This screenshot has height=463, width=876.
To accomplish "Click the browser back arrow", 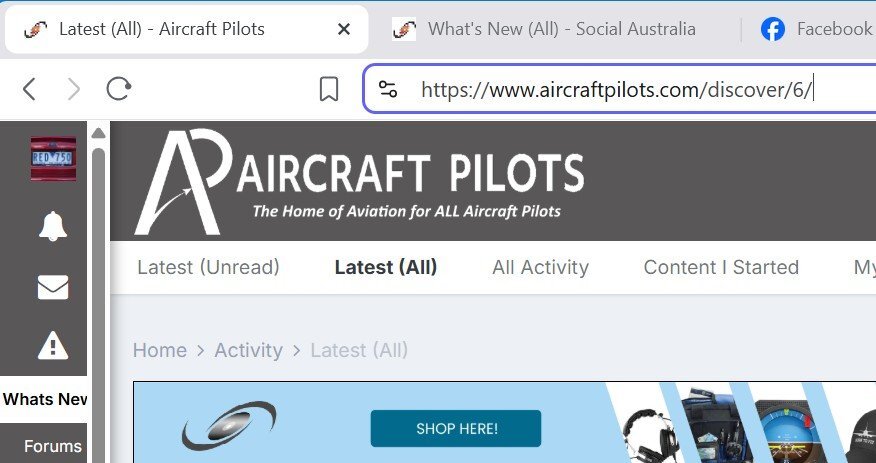I will coord(30,89).
